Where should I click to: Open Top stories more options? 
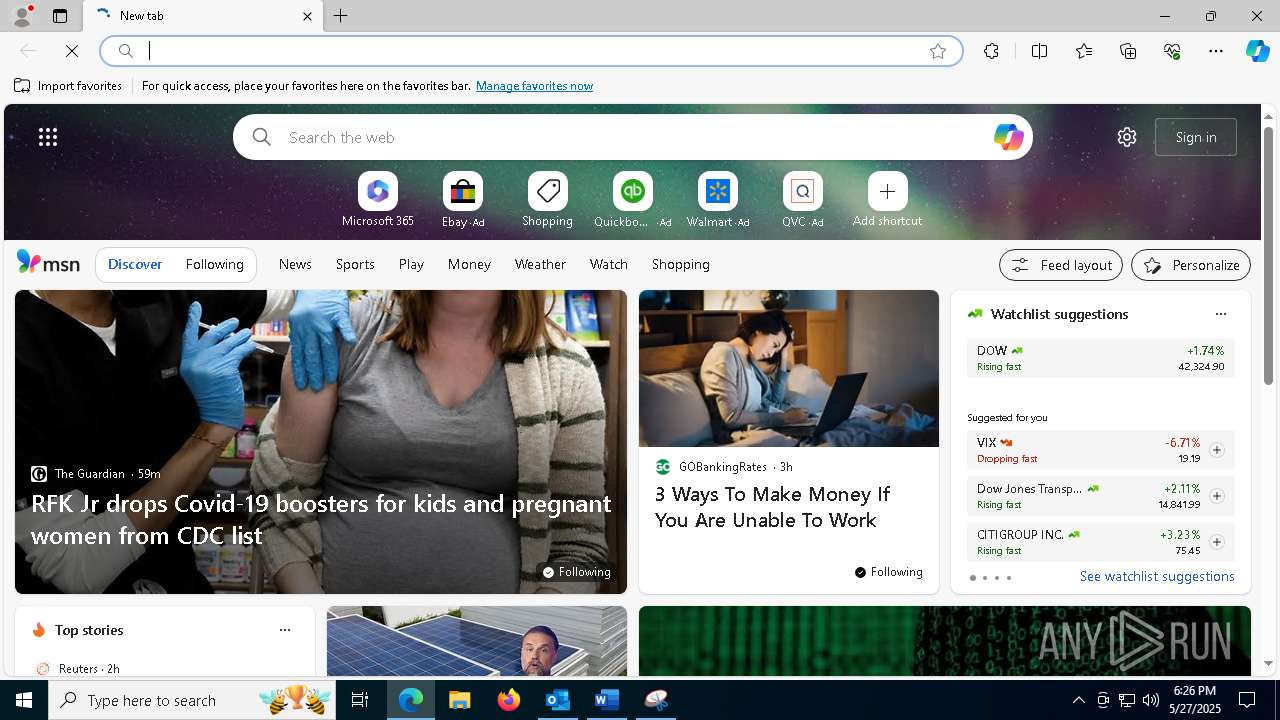click(x=285, y=630)
